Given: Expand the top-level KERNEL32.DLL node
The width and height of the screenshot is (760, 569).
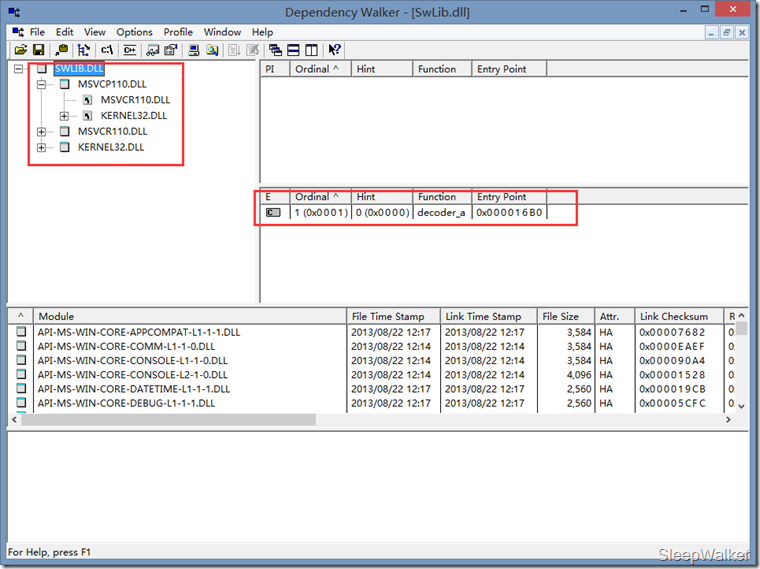Looking at the screenshot, I should pyautogui.click(x=42, y=147).
